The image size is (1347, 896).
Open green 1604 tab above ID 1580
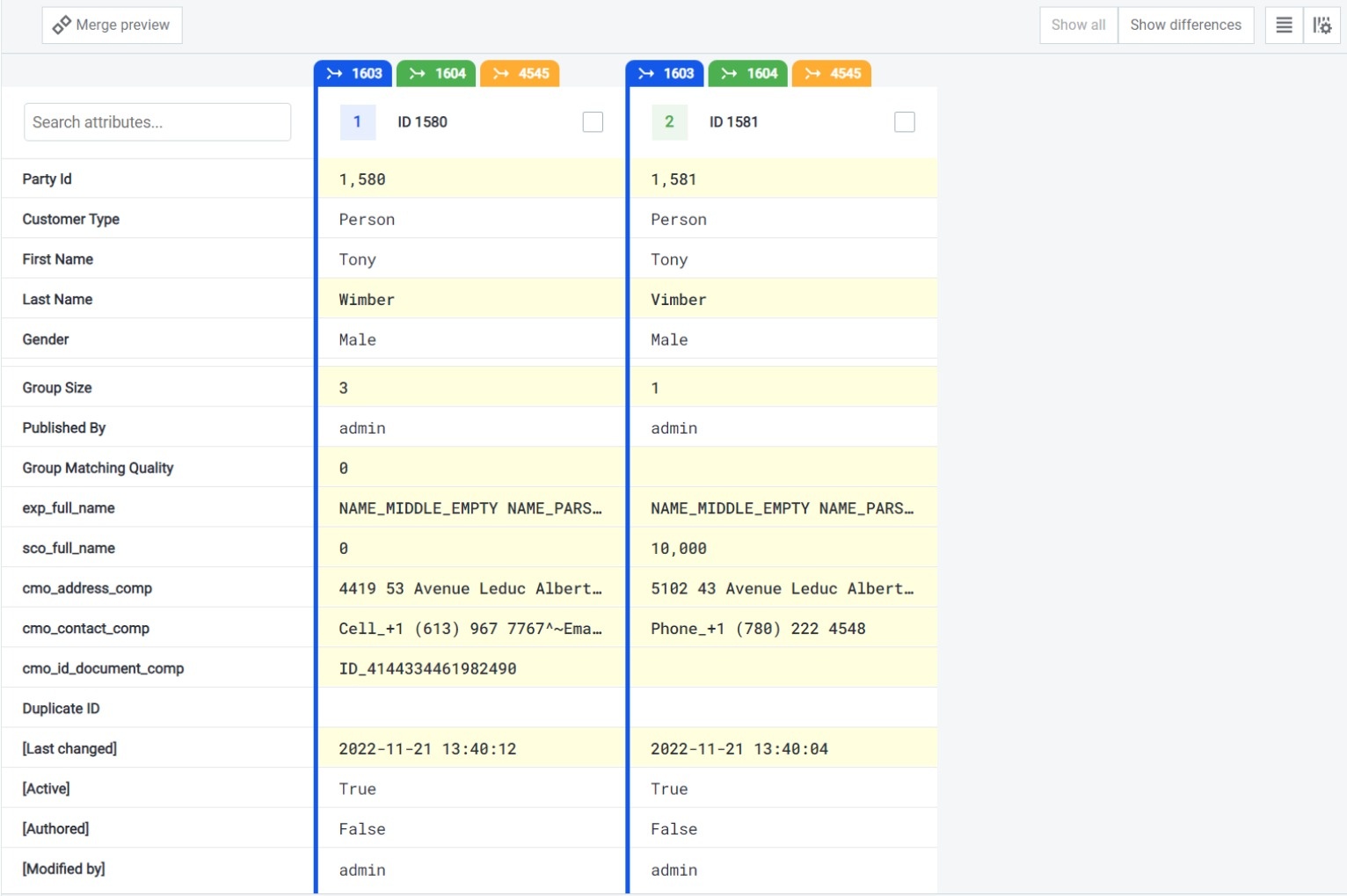point(437,74)
